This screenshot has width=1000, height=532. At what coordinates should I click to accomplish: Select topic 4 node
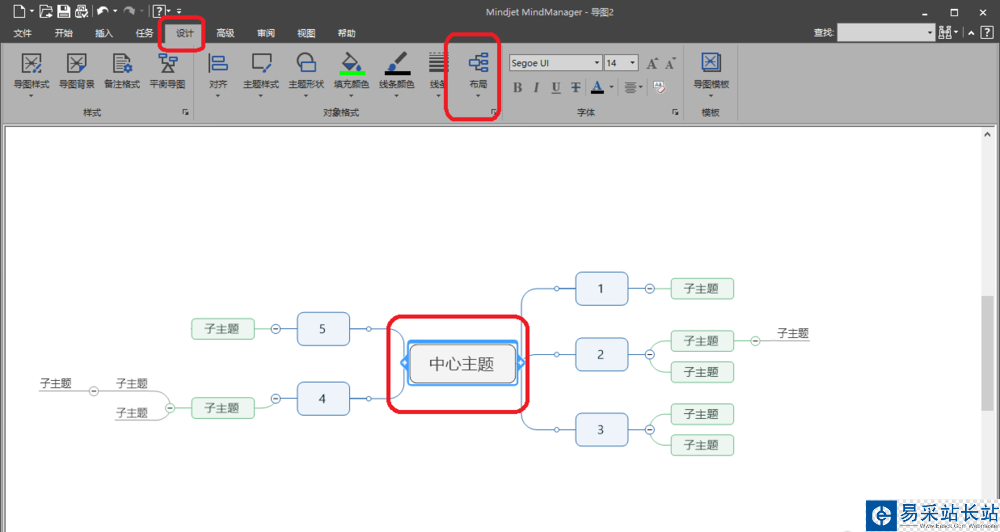pyautogui.click(x=323, y=399)
